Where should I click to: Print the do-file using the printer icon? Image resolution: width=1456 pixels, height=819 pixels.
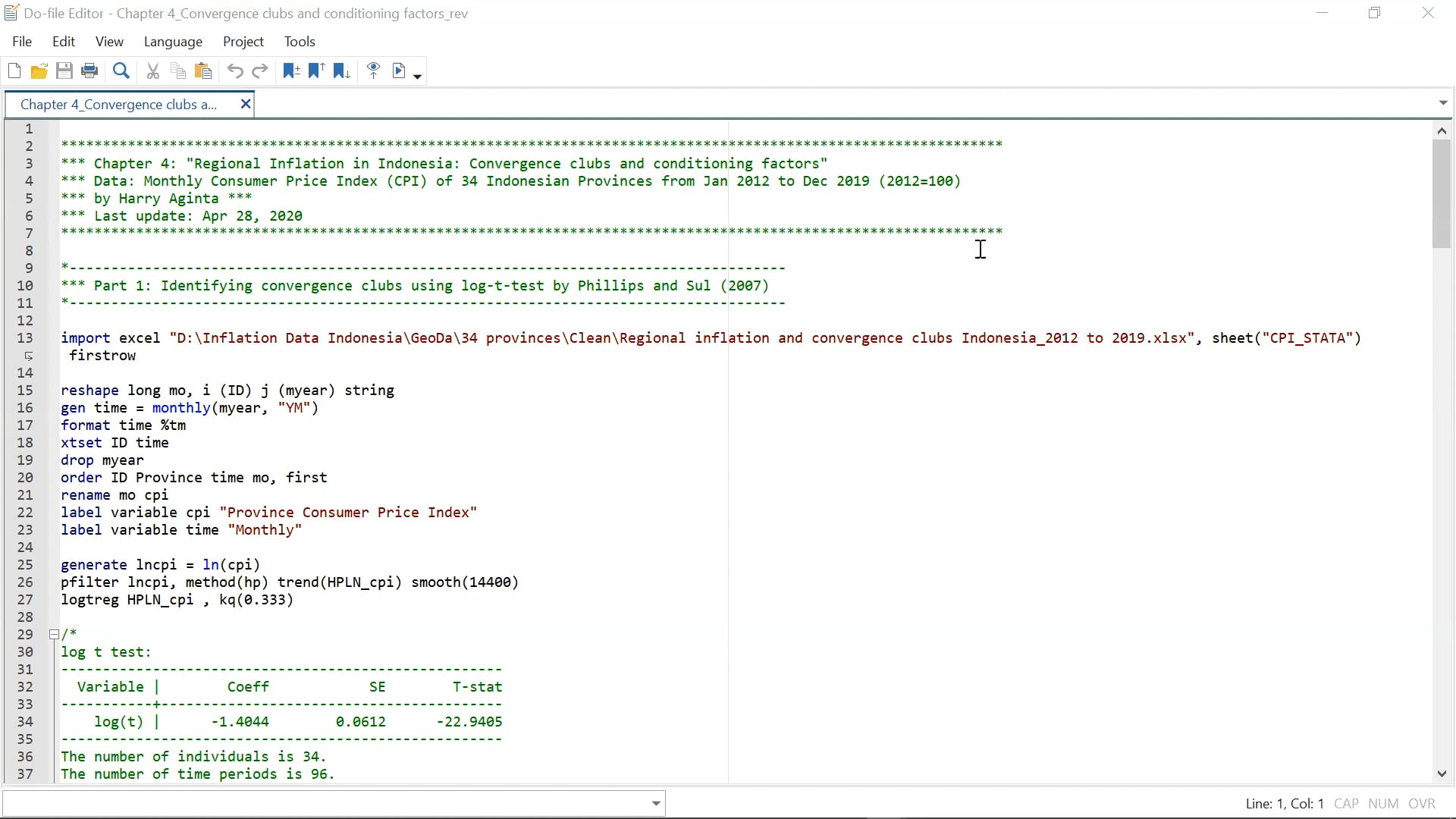point(89,71)
